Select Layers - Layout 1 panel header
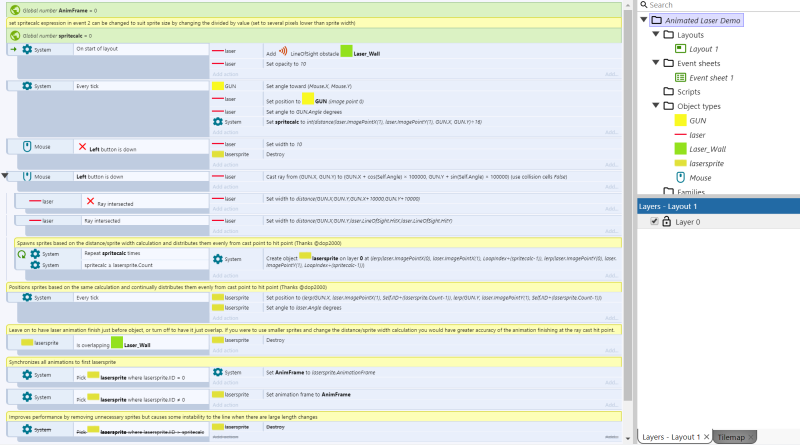Image resolution: width=800 pixels, height=446 pixels. (x=718, y=206)
